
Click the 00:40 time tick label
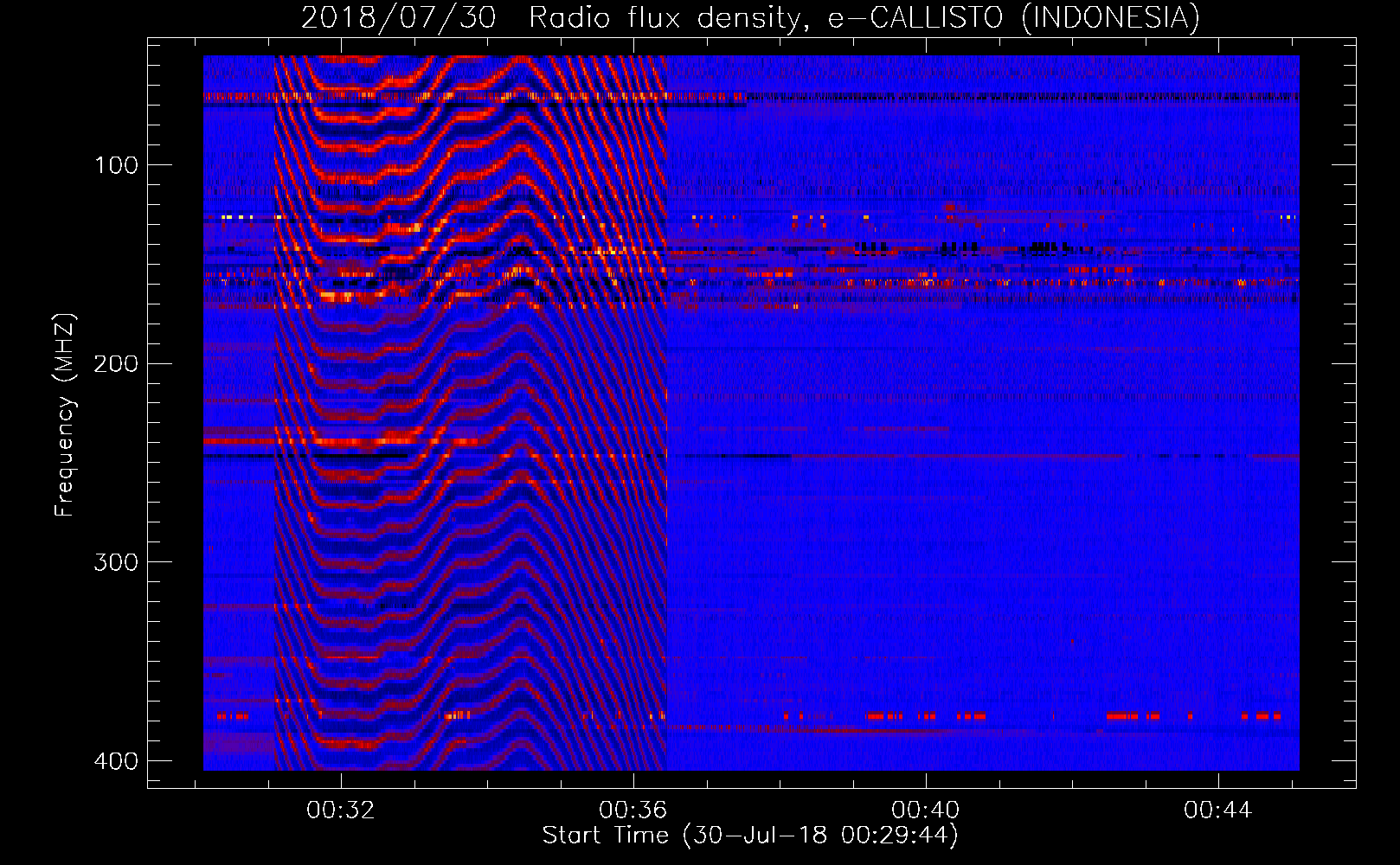[x=926, y=810]
